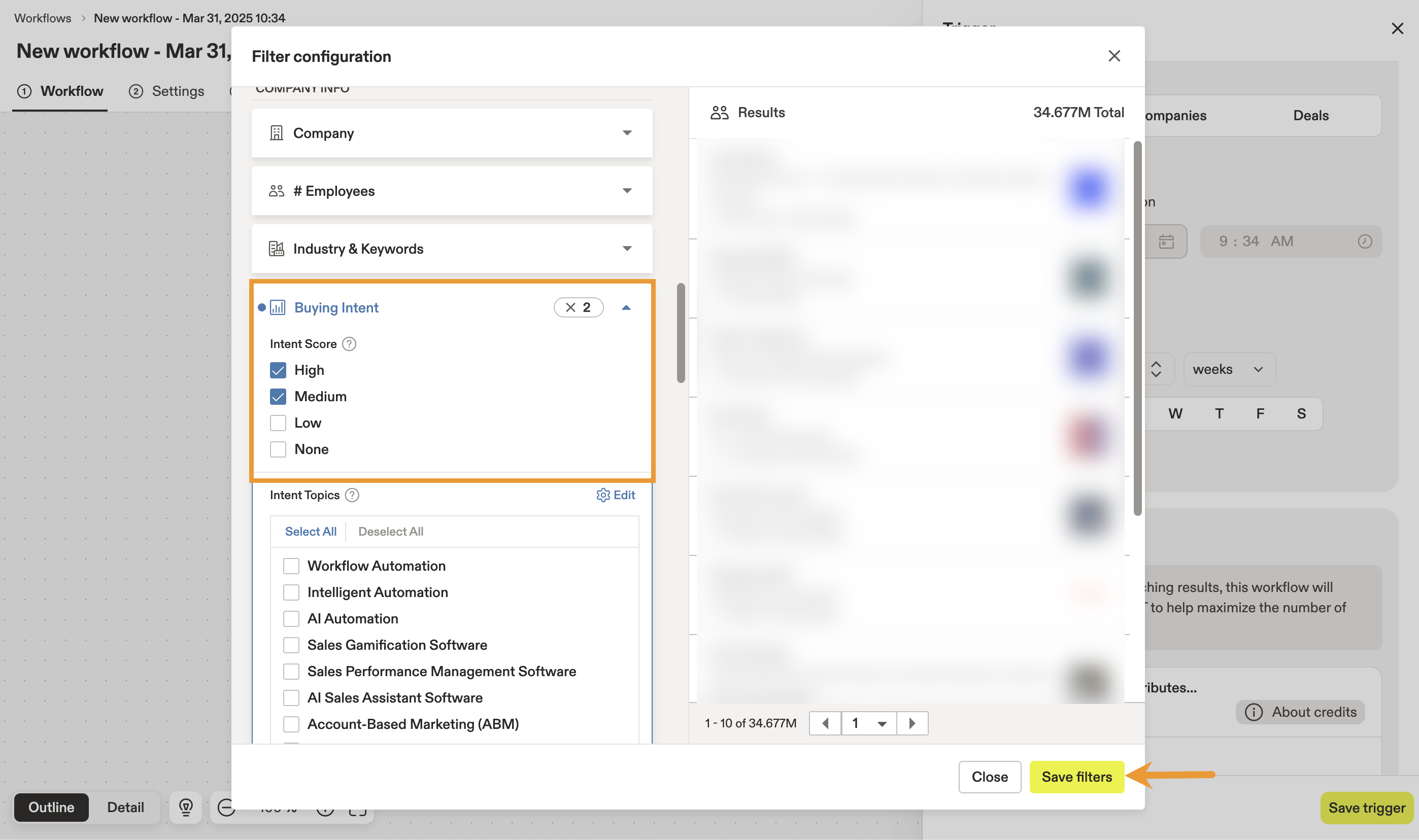Switch to Detail view mode
This screenshot has width=1419, height=840.
point(125,807)
